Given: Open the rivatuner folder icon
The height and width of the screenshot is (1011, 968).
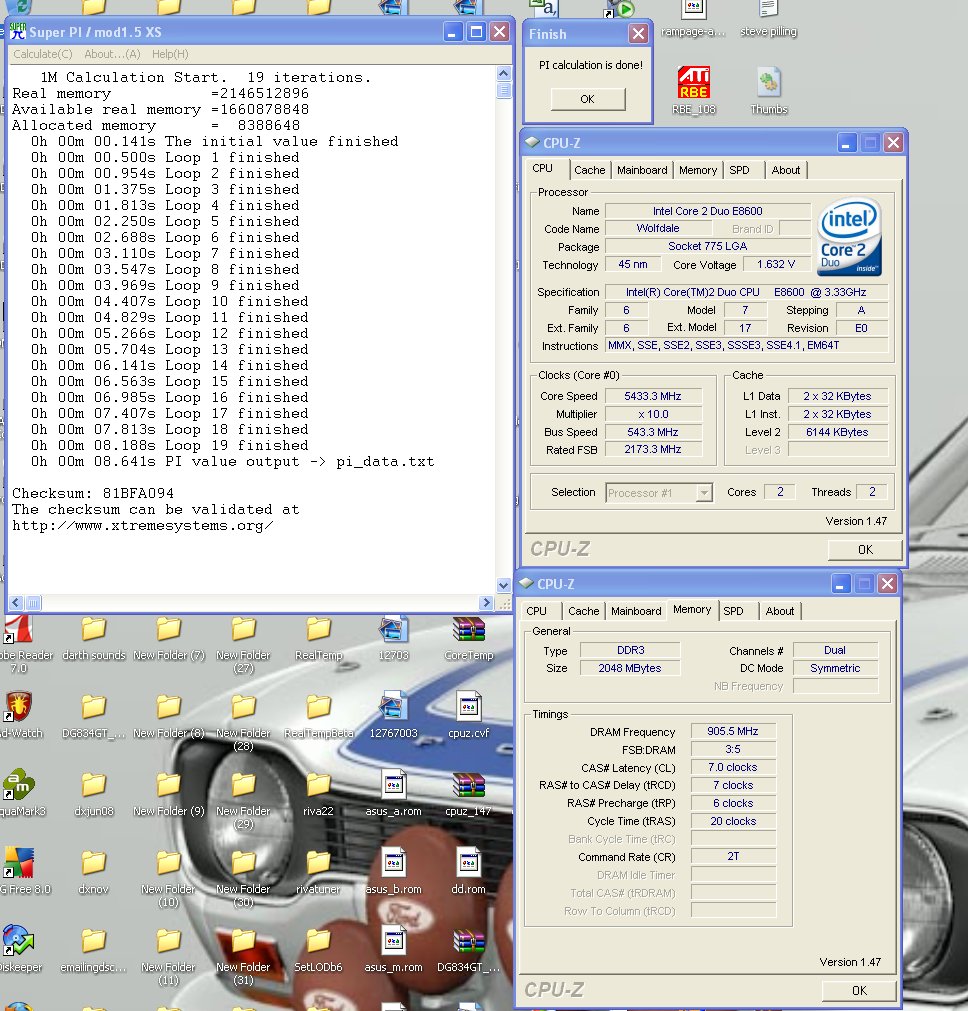Looking at the screenshot, I should [x=318, y=863].
